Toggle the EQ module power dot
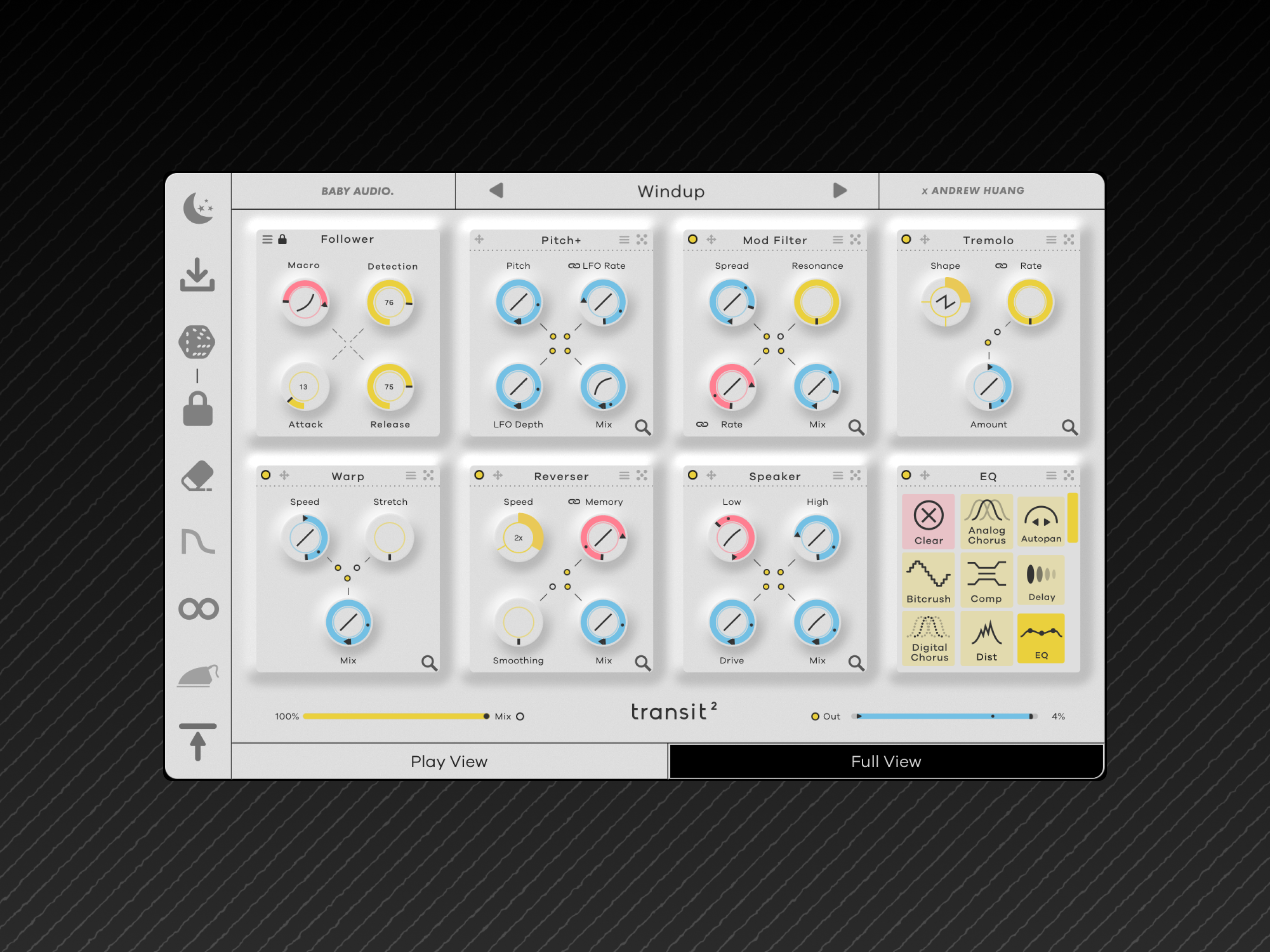This screenshot has height=952, width=1270. pyautogui.click(x=906, y=476)
